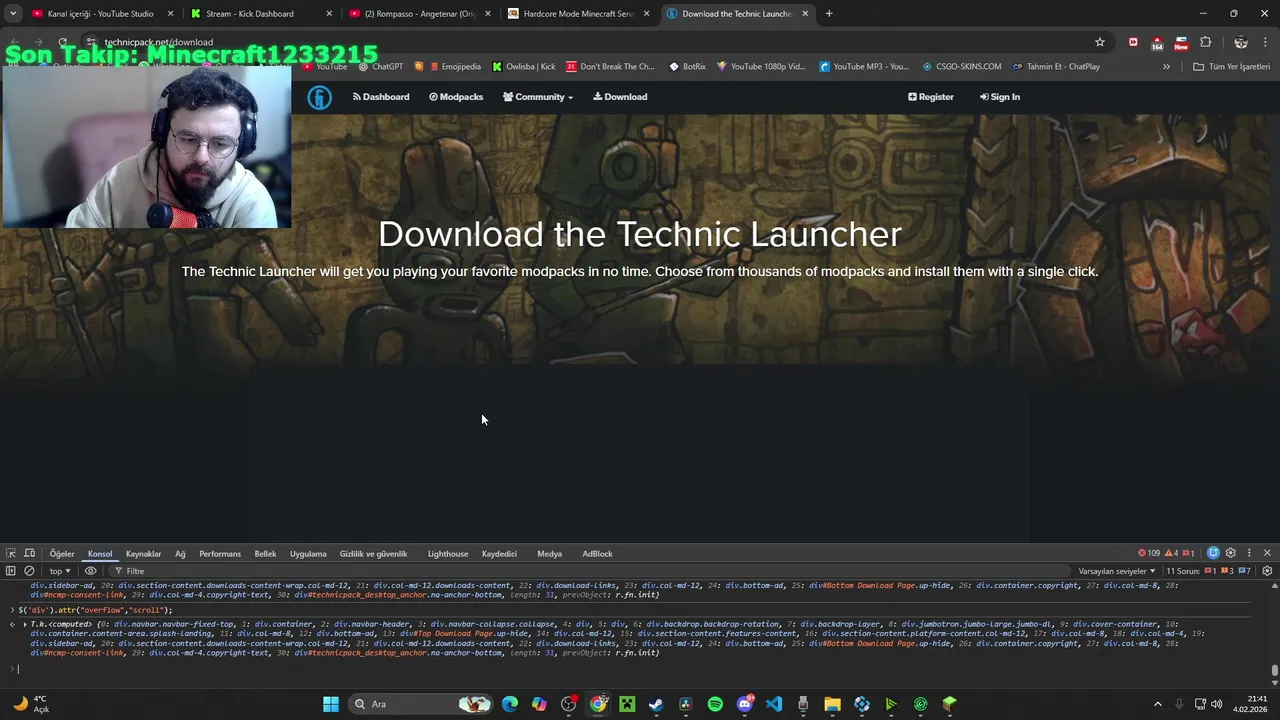Image resolution: width=1280 pixels, height=720 pixels.
Task: Switch to the Lighthouse DevTools tab
Action: pos(448,553)
